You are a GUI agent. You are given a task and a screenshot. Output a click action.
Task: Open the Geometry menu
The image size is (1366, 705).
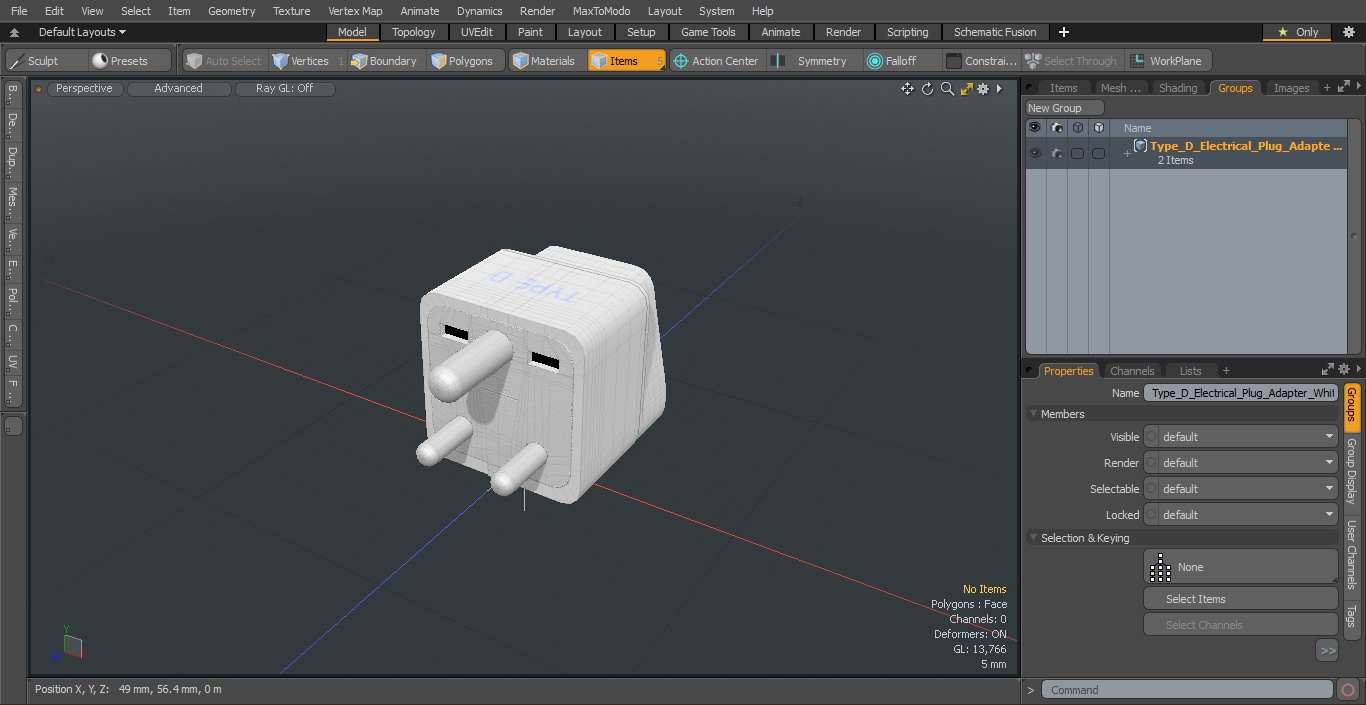231,11
